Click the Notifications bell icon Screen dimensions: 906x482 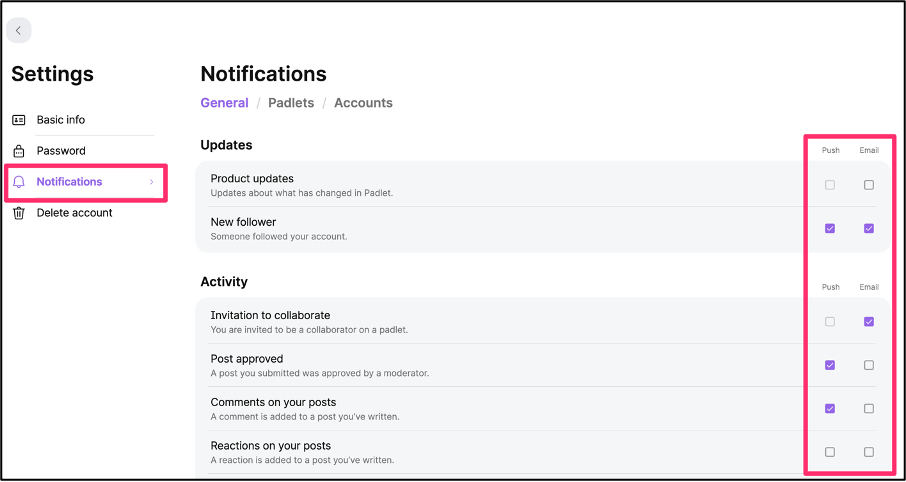click(x=19, y=182)
